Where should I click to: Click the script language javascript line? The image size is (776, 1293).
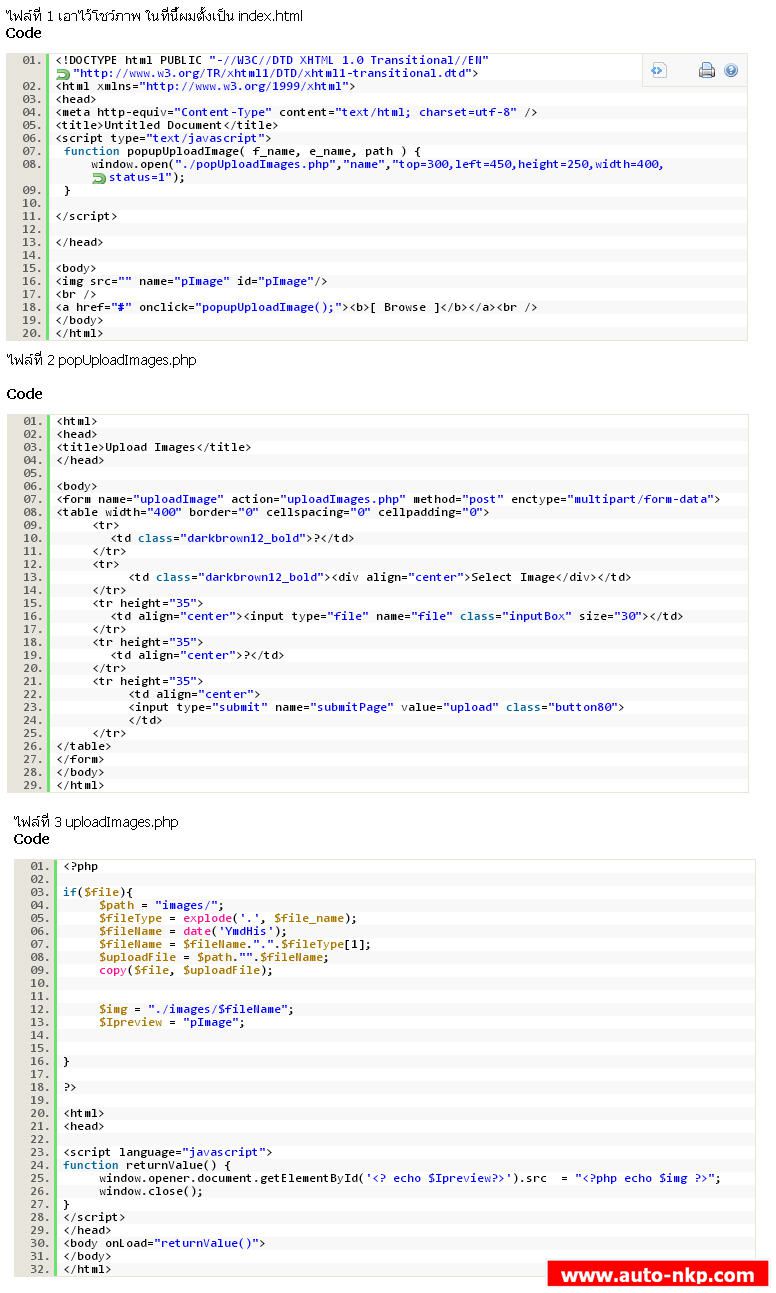coord(167,1152)
